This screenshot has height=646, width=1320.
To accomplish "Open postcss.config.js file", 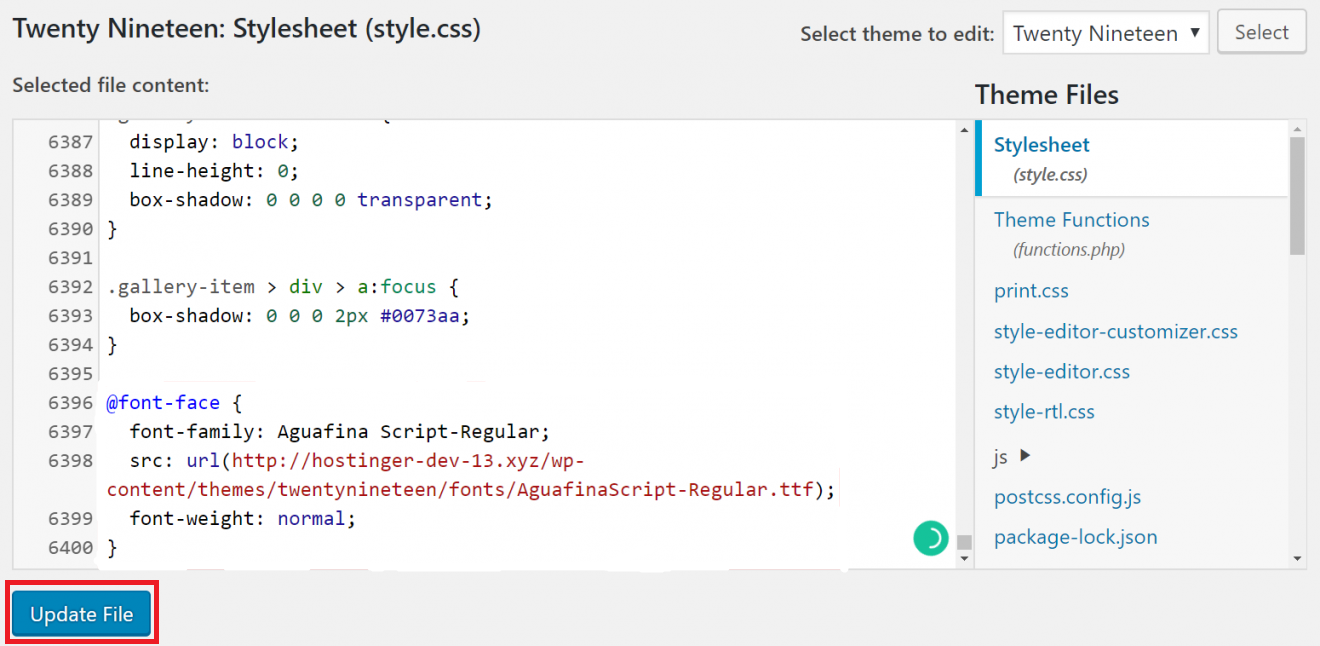I will pyautogui.click(x=1067, y=497).
